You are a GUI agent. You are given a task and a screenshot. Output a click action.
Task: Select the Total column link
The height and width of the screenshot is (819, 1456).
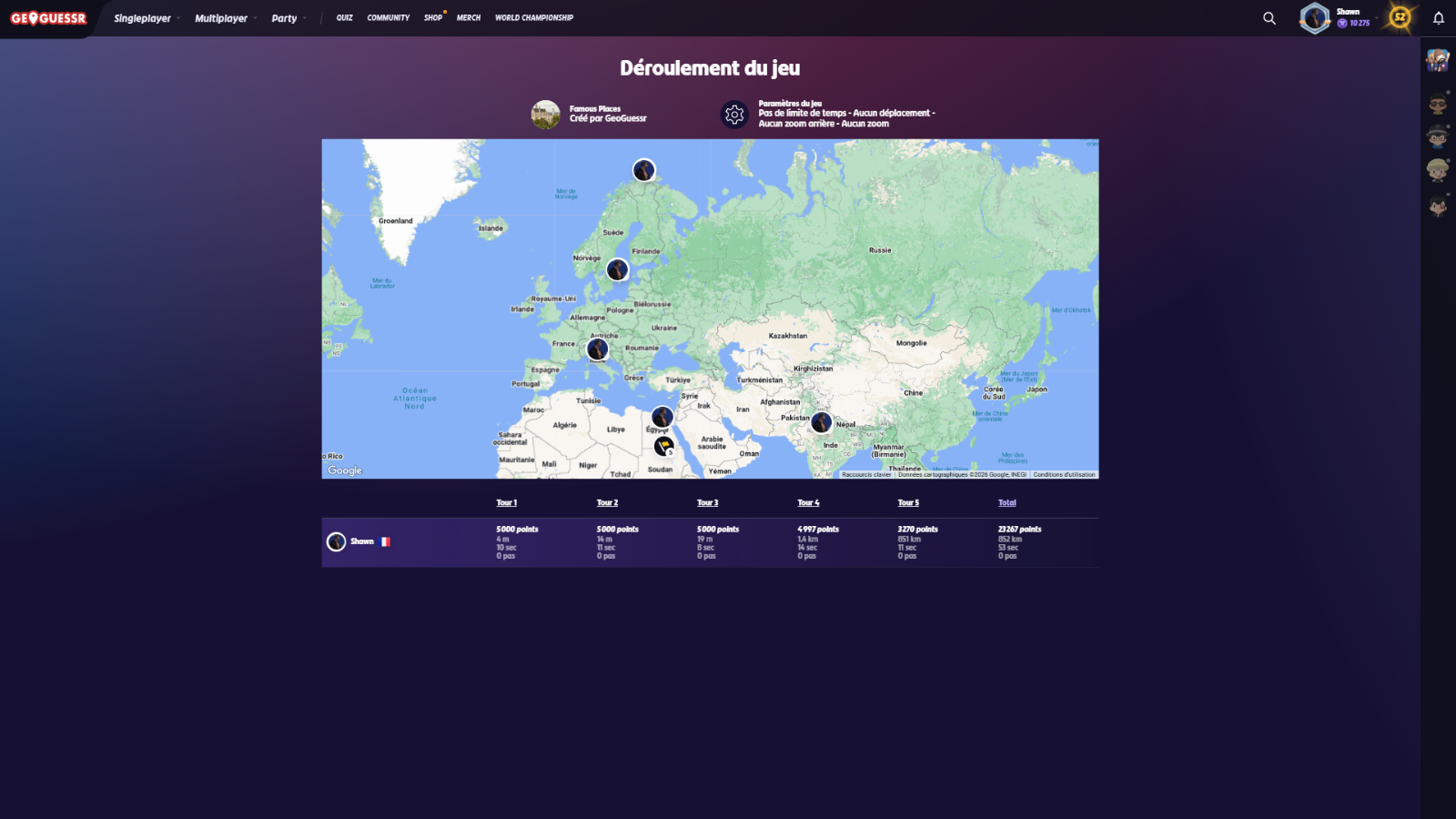[1006, 503]
